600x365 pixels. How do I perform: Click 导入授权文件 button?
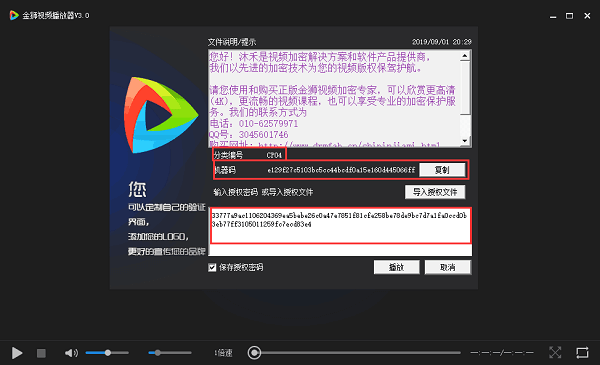pos(435,192)
